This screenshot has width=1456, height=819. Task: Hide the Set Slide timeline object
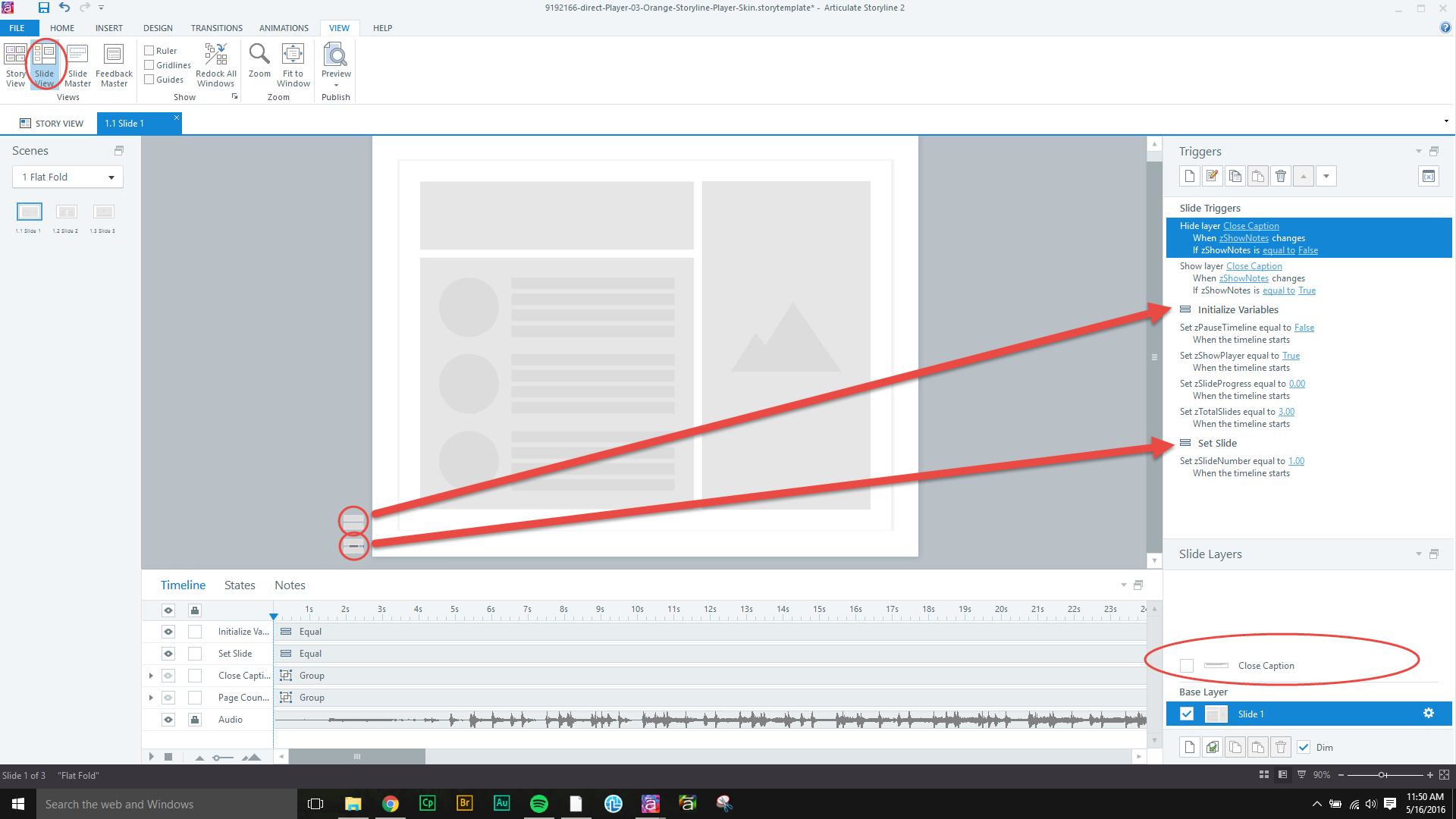168,654
